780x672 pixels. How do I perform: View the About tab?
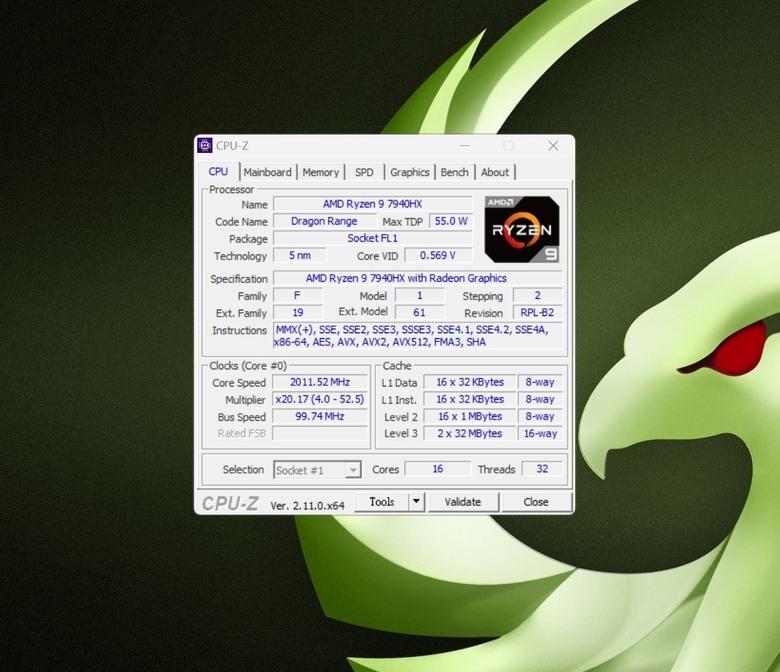(495, 172)
